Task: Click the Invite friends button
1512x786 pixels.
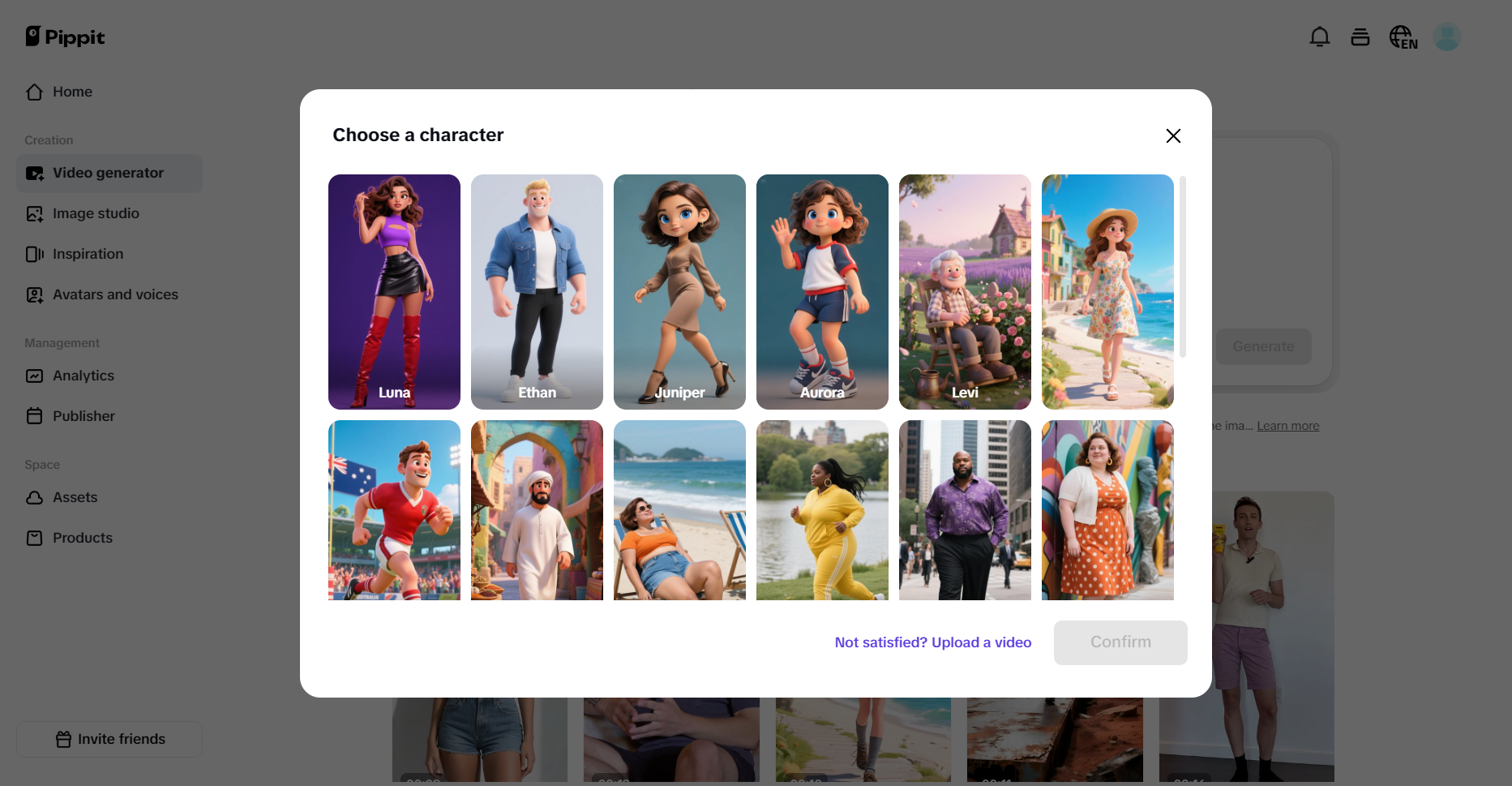Action: pyautogui.click(x=109, y=739)
